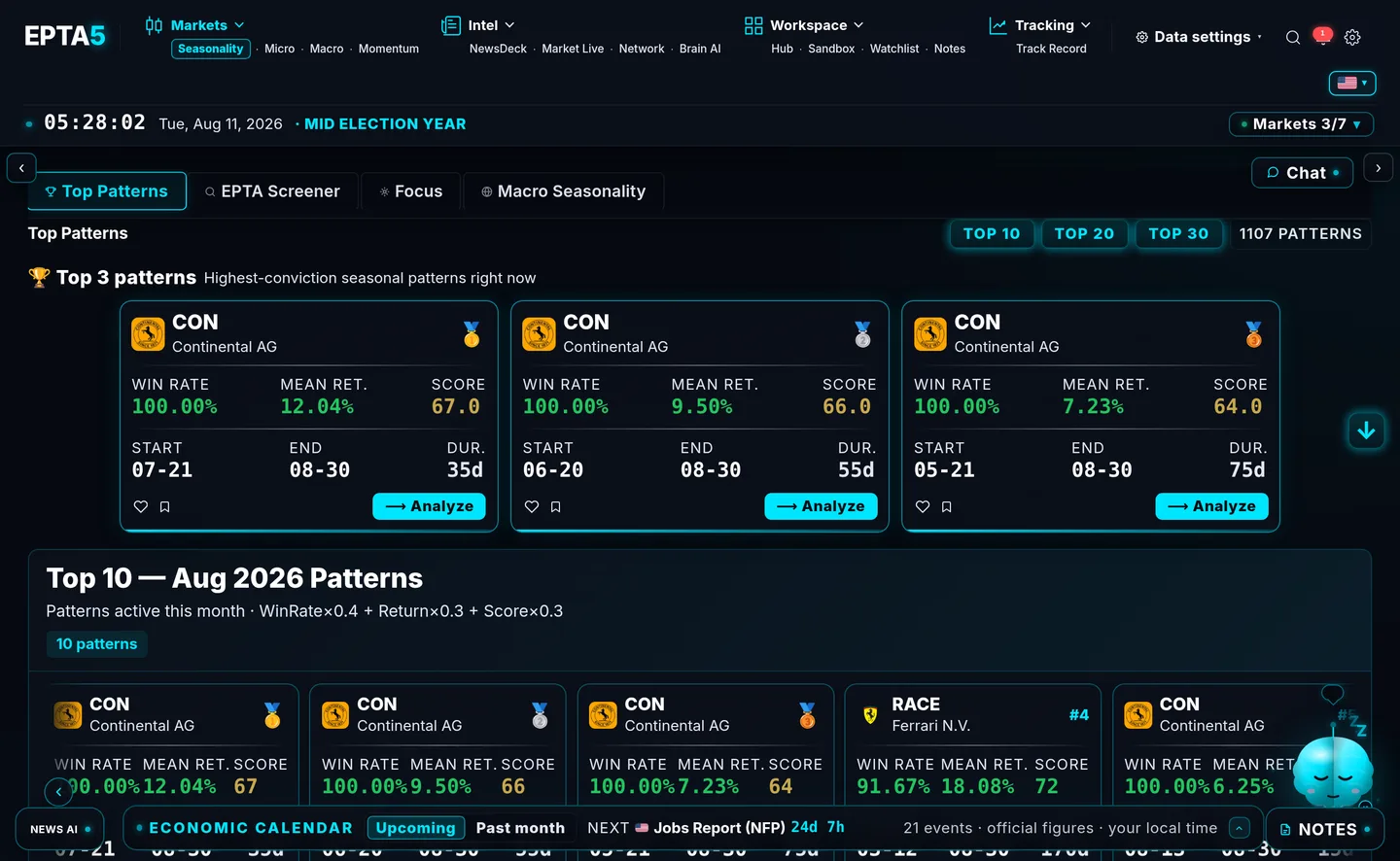Click the Tracking chart icon
Viewport: 1400px width, 861px height.
pyautogui.click(x=997, y=25)
